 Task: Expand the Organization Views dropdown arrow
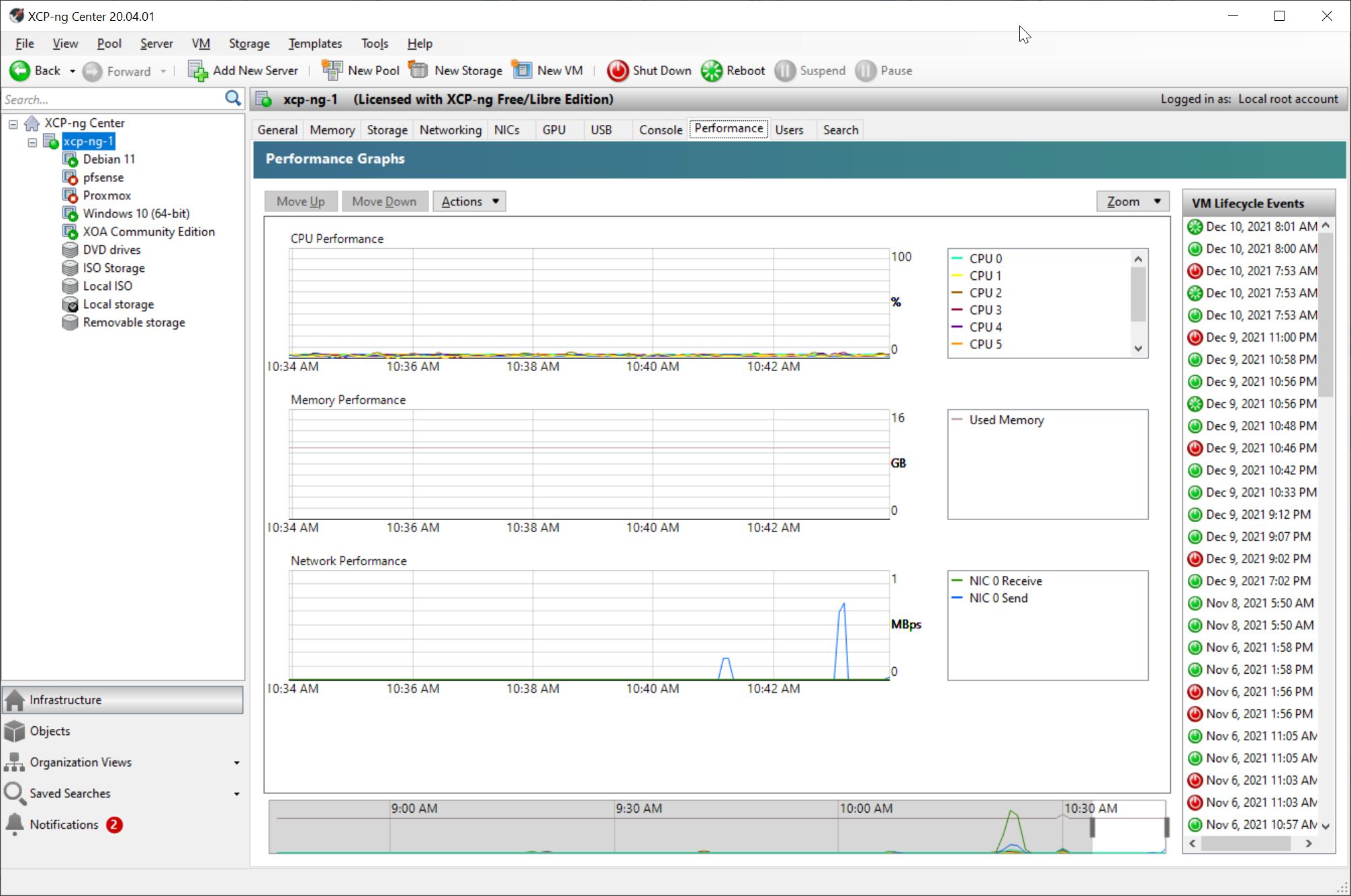pos(236,763)
